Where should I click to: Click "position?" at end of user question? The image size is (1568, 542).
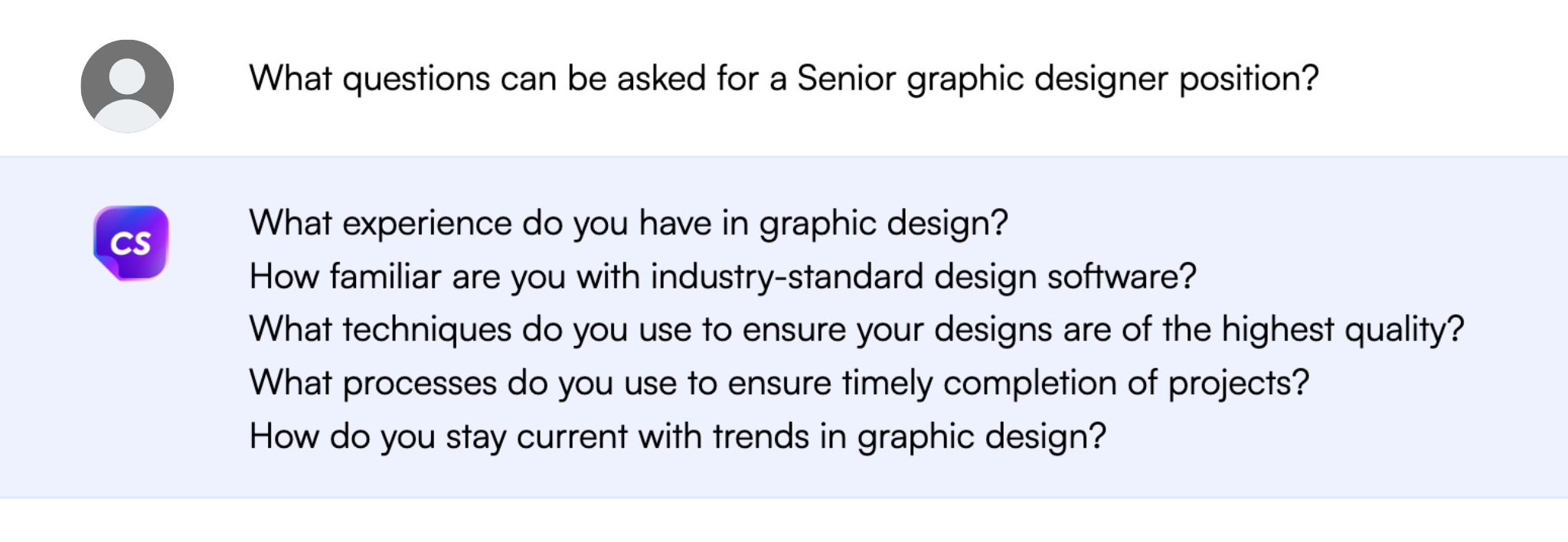pos(1249,78)
